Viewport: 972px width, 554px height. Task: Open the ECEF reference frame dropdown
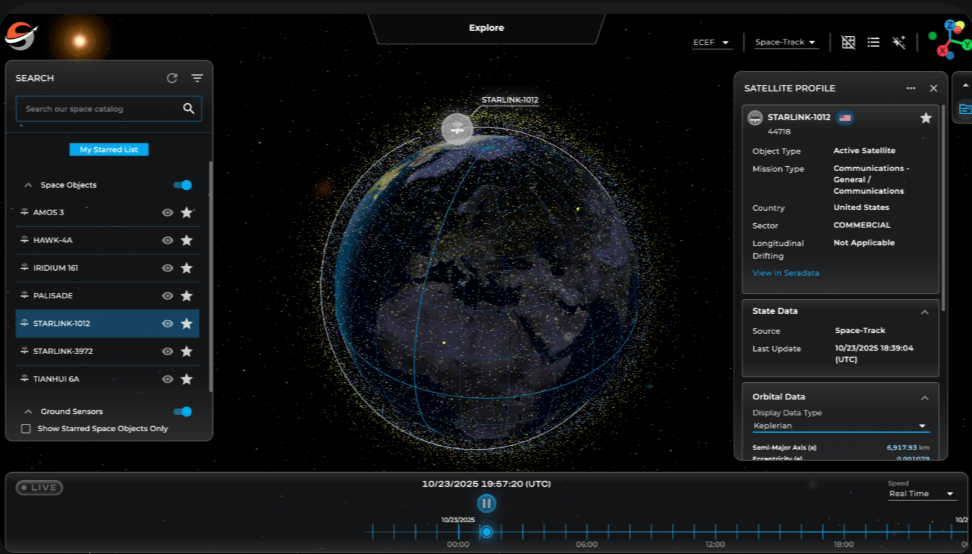pyautogui.click(x=711, y=42)
